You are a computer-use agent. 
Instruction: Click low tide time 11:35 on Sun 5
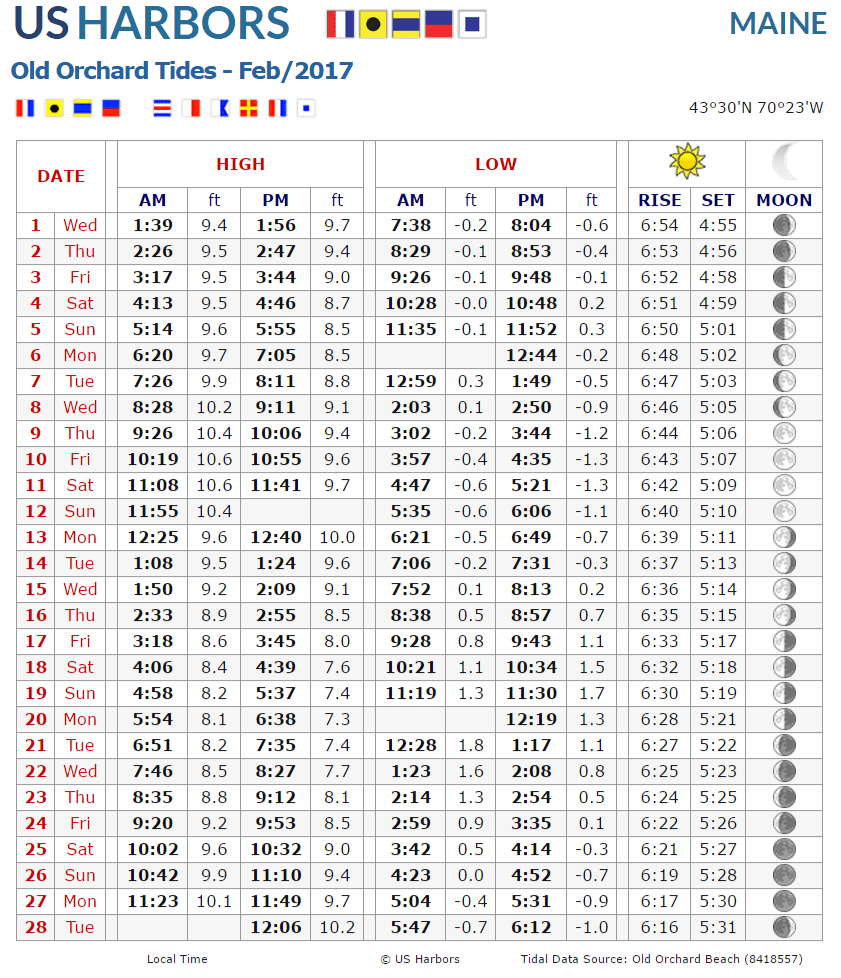pyautogui.click(x=411, y=329)
